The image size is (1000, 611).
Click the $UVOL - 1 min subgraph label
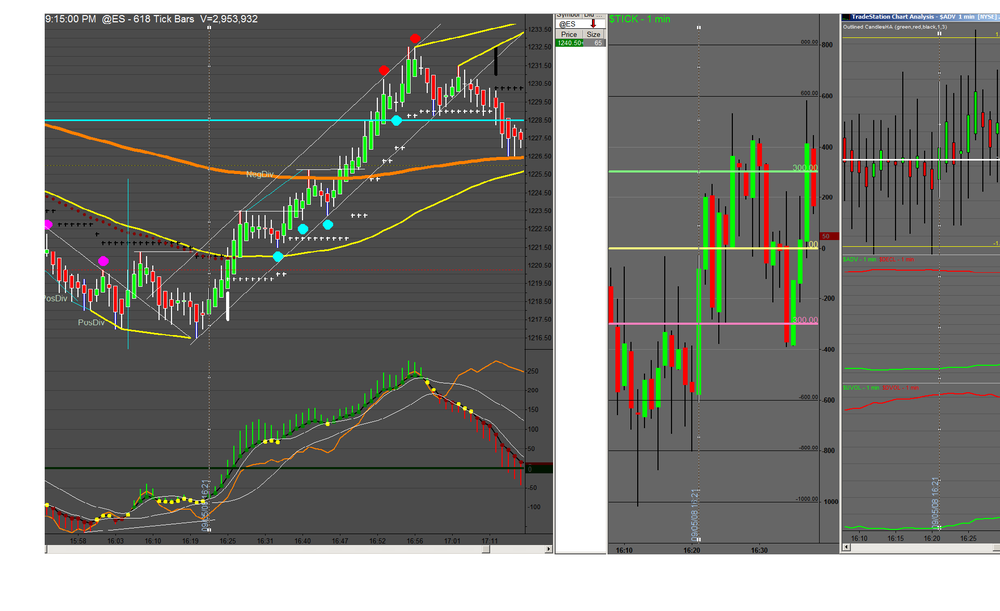[861, 388]
